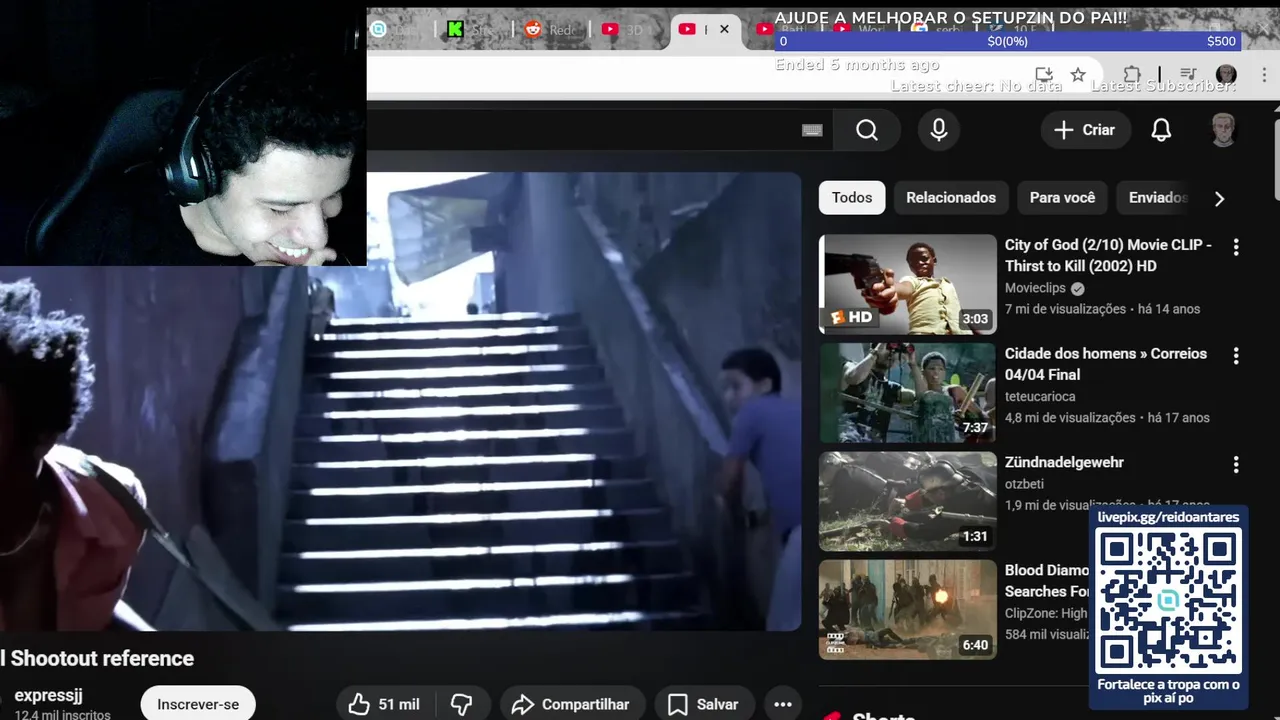This screenshot has width=1280, height=720.
Task: Open the browser extensions puzzle icon
Action: click(1132, 75)
